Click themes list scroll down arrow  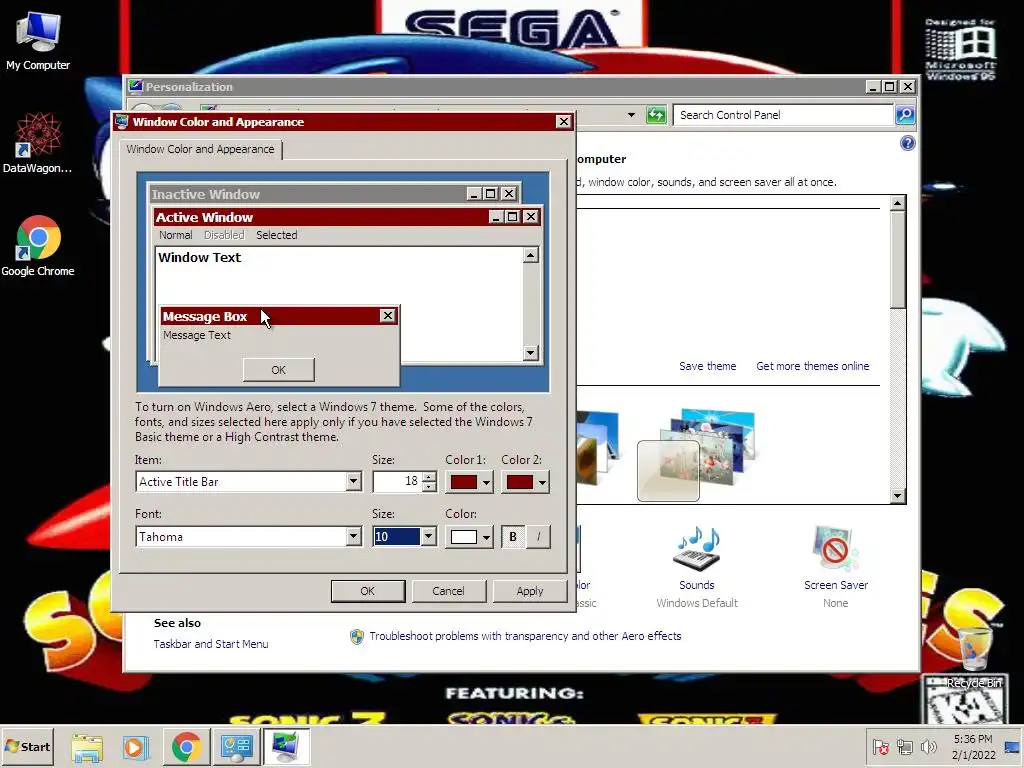point(898,496)
